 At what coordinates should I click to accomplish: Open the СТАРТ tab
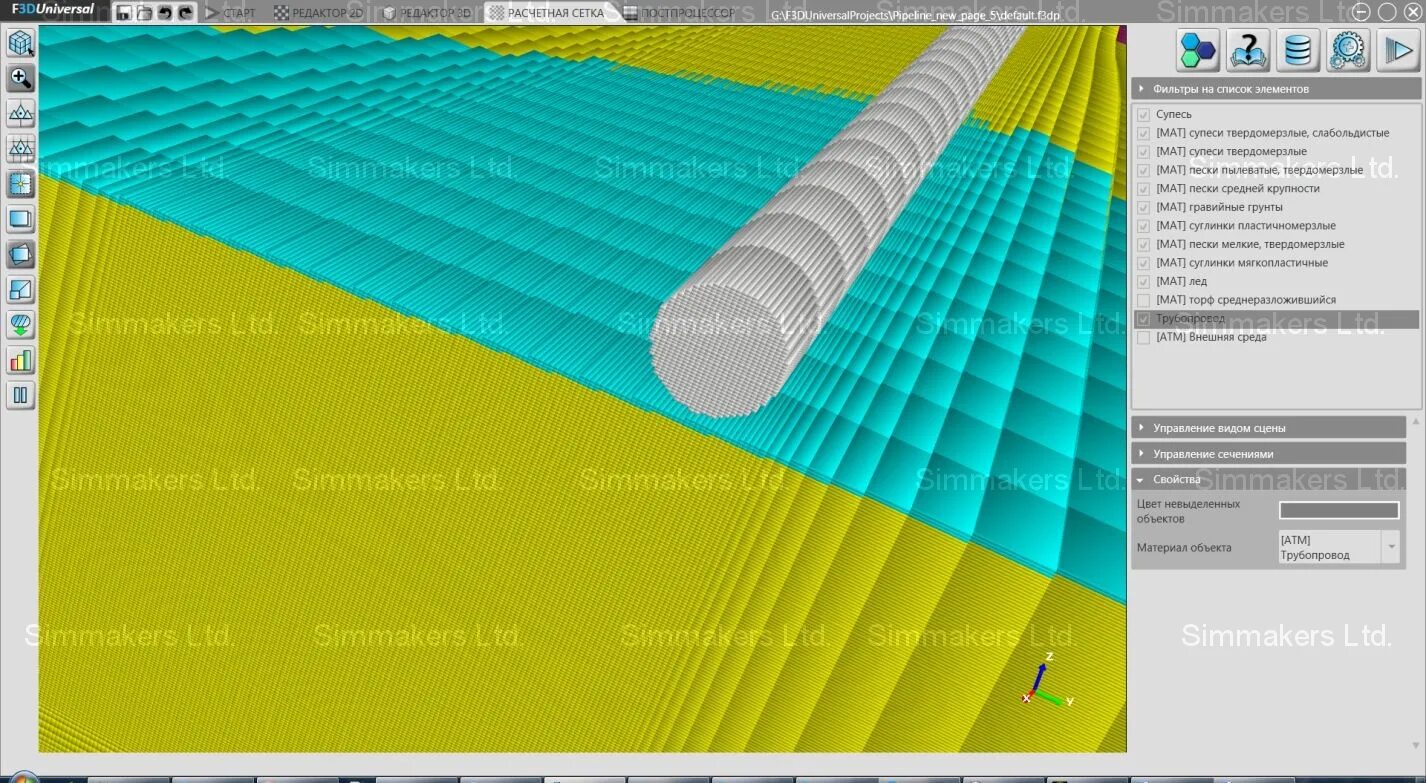tap(230, 13)
